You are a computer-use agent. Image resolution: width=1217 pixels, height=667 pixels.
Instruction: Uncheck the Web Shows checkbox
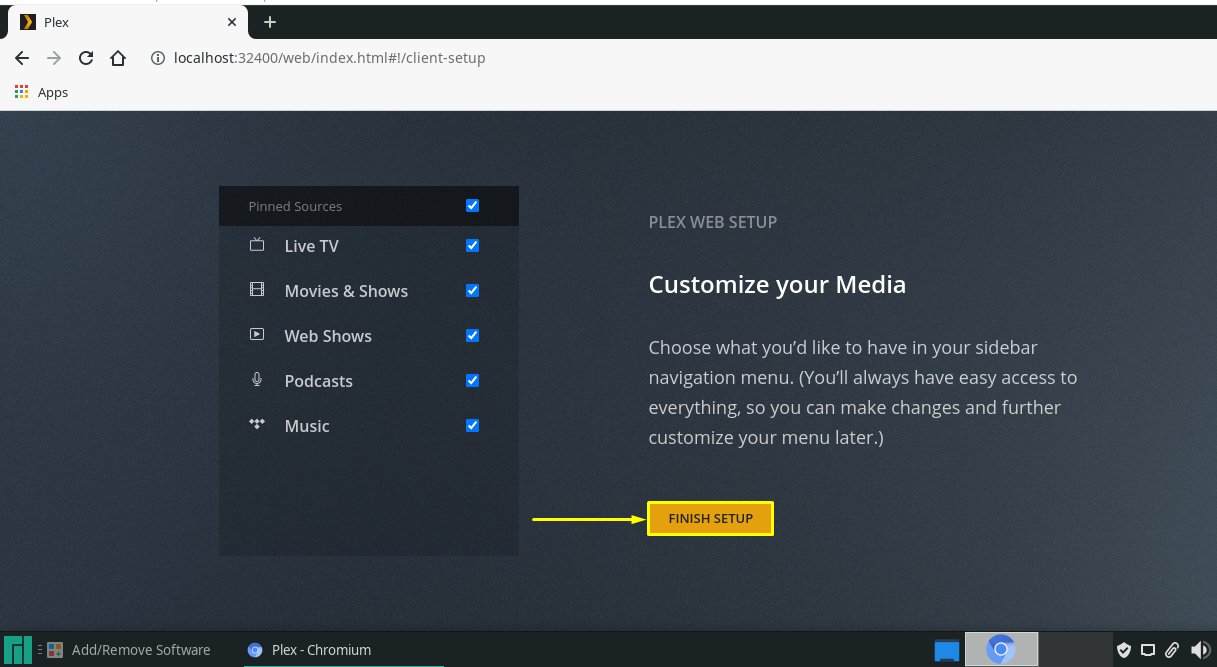473,336
